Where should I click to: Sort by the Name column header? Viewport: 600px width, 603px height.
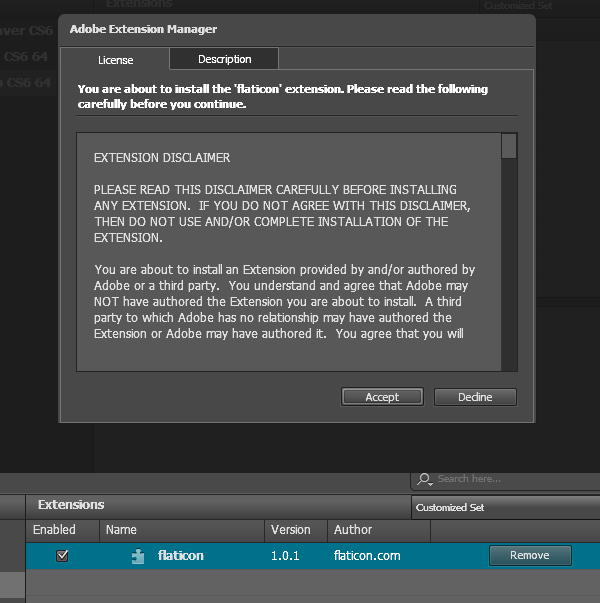(x=182, y=530)
